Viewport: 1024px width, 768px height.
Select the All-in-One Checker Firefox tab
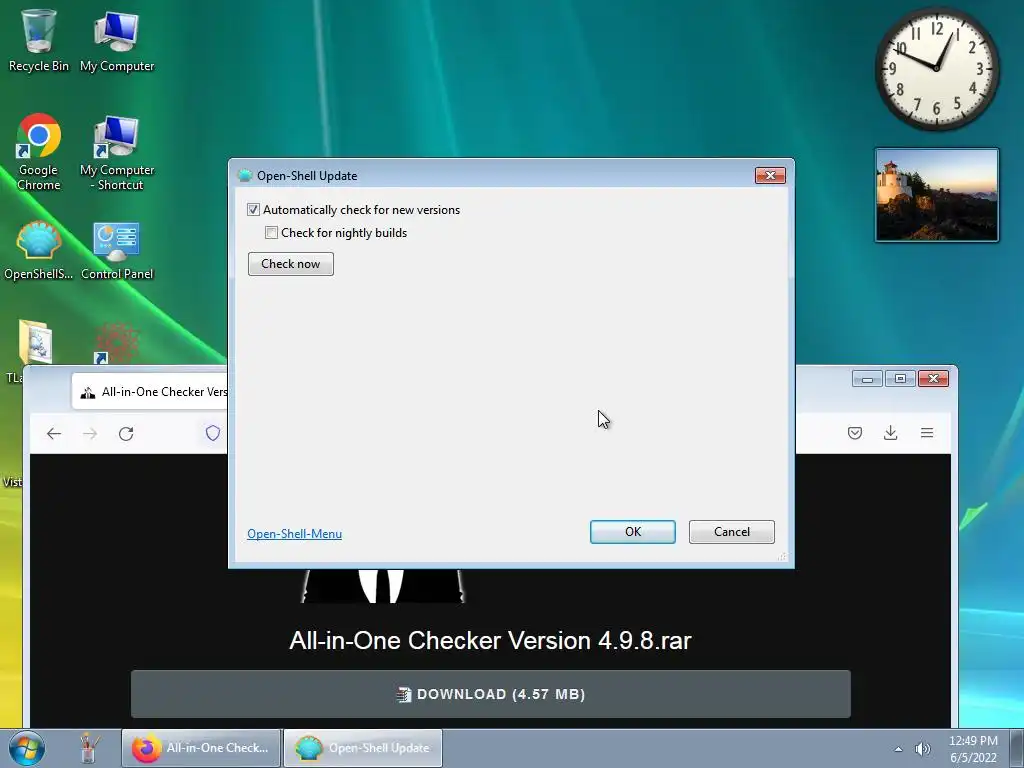click(150, 392)
